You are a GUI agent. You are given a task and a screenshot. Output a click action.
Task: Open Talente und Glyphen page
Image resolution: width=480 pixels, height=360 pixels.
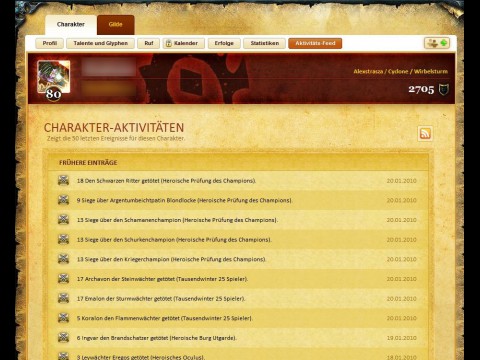click(101, 43)
